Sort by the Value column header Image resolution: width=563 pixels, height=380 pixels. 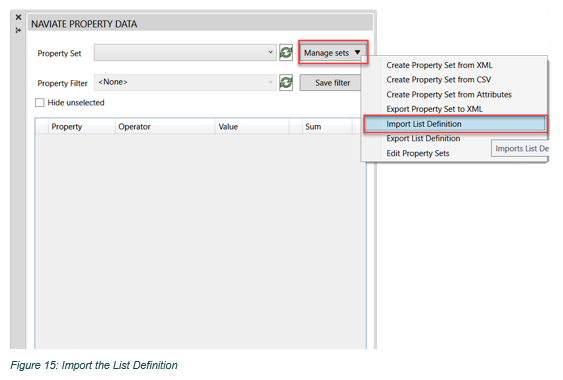click(252, 126)
